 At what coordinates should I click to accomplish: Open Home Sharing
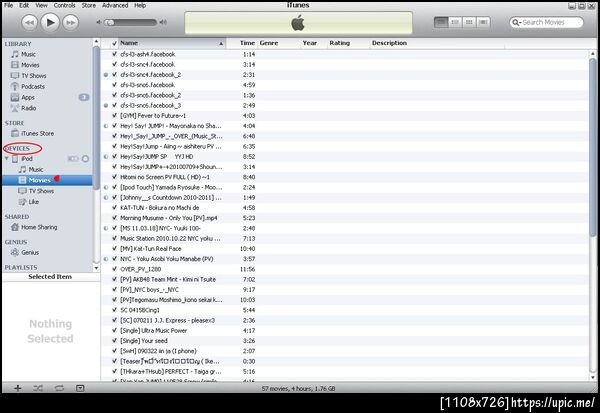click(39, 227)
